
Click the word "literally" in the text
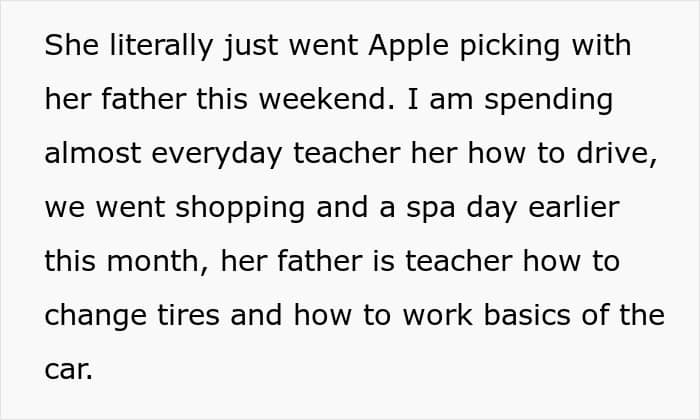[x=161, y=46]
